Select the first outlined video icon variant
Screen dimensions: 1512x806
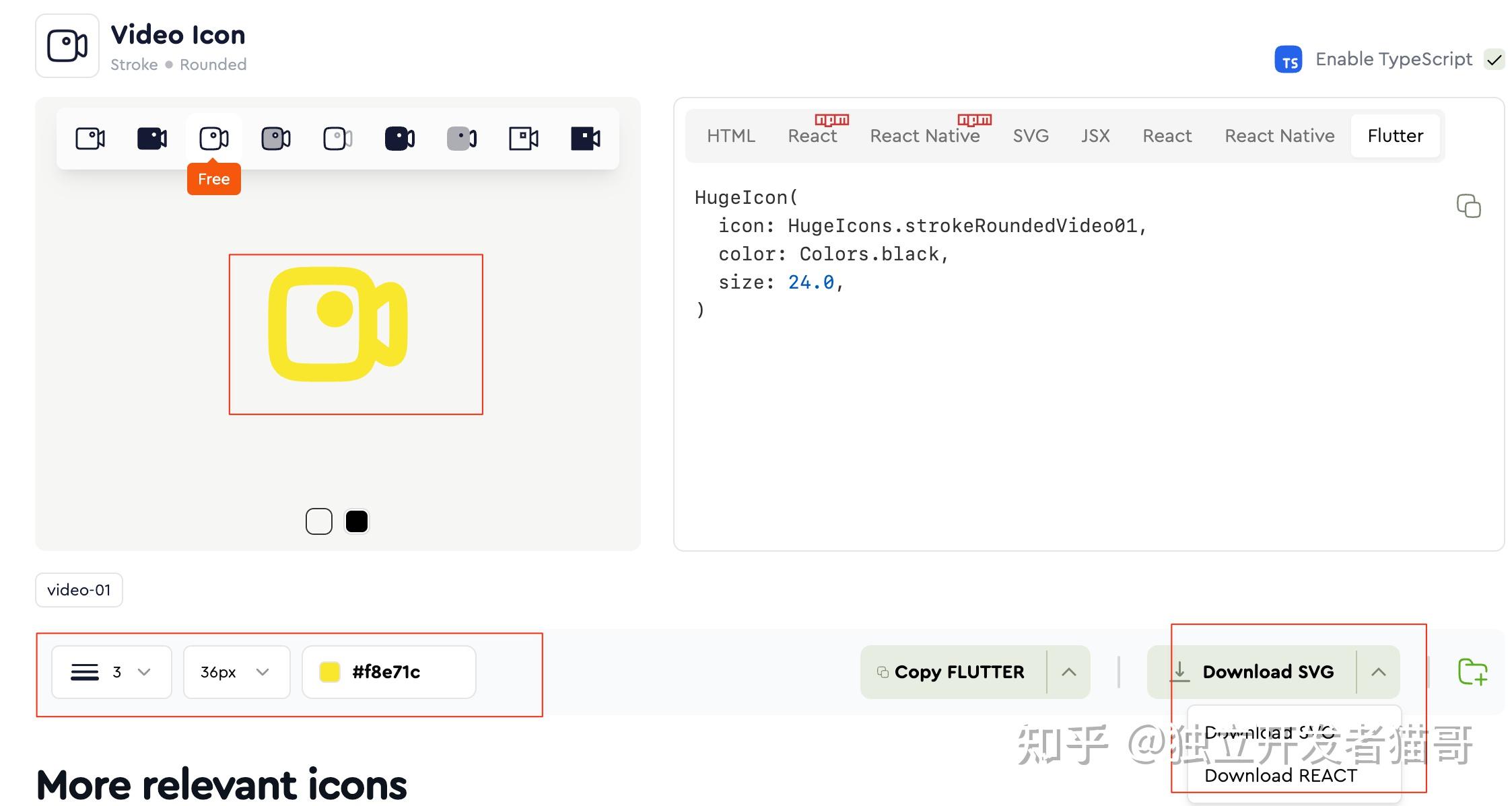coord(90,137)
